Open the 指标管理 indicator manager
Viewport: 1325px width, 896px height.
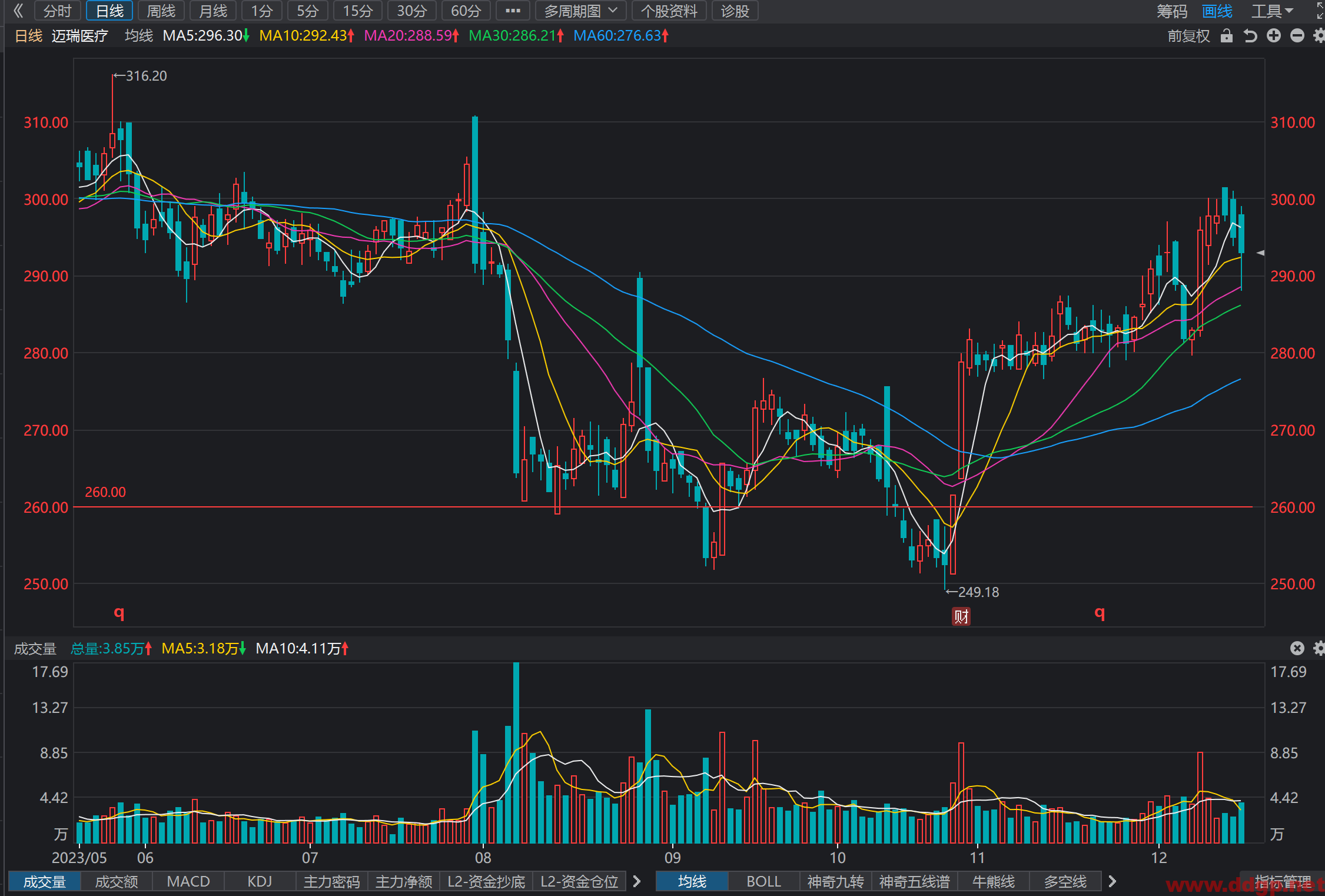tap(1283, 881)
